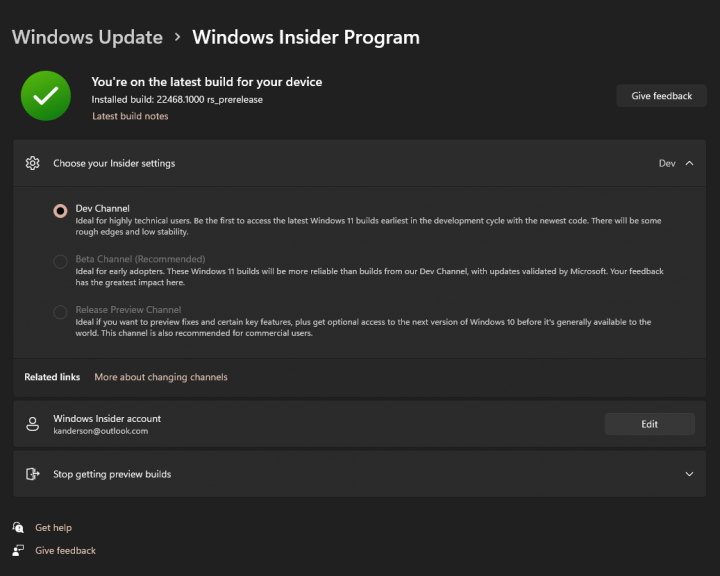
Task: Select the Dev Channel radio button
Action: (60, 211)
